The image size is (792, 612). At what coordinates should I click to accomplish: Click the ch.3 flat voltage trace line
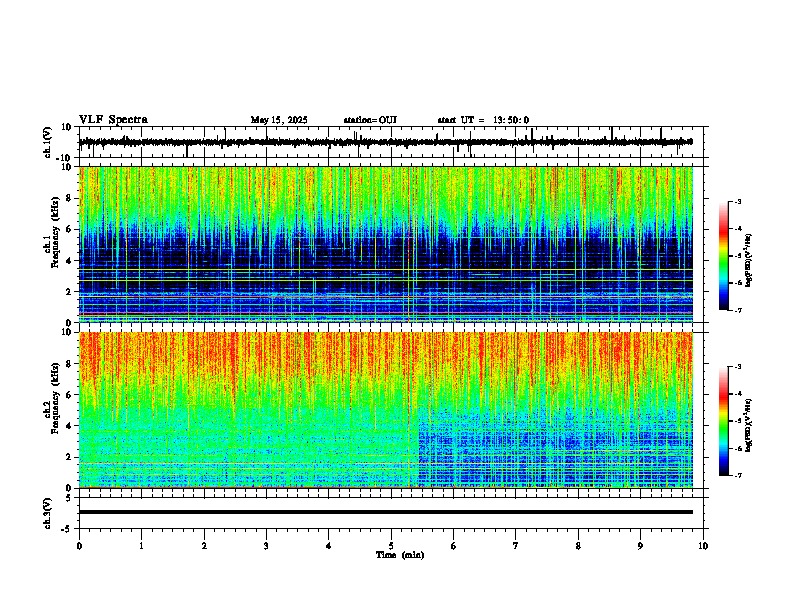click(x=386, y=512)
